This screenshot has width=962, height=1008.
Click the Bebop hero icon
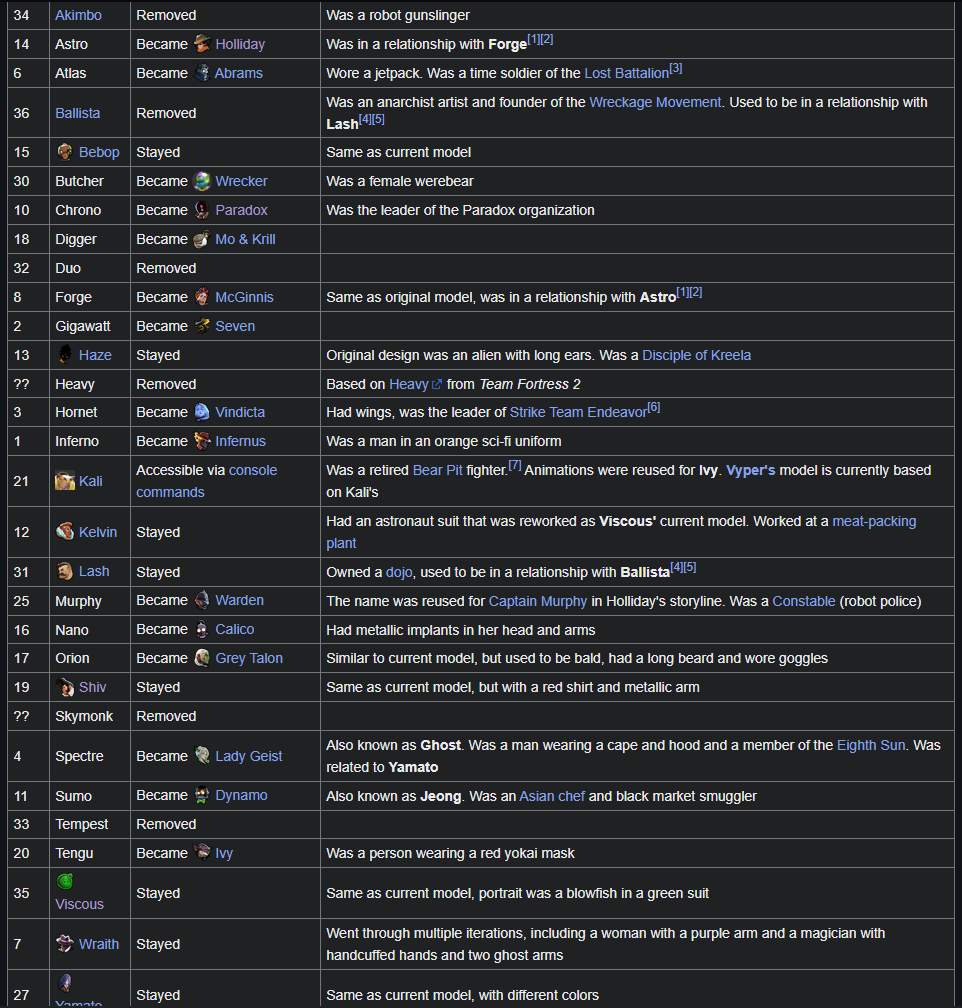pos(65,152)
